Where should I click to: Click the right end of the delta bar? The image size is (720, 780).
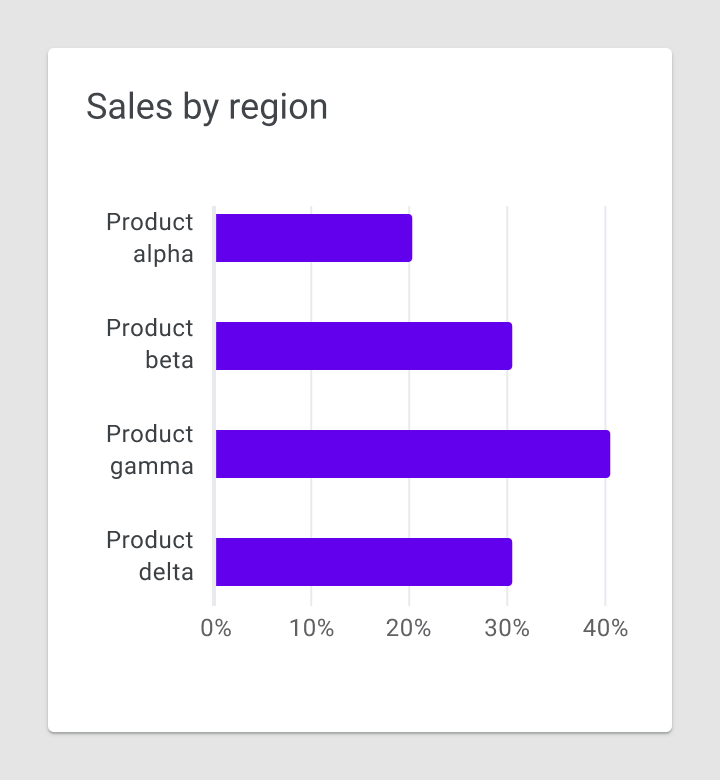(509, 562)
